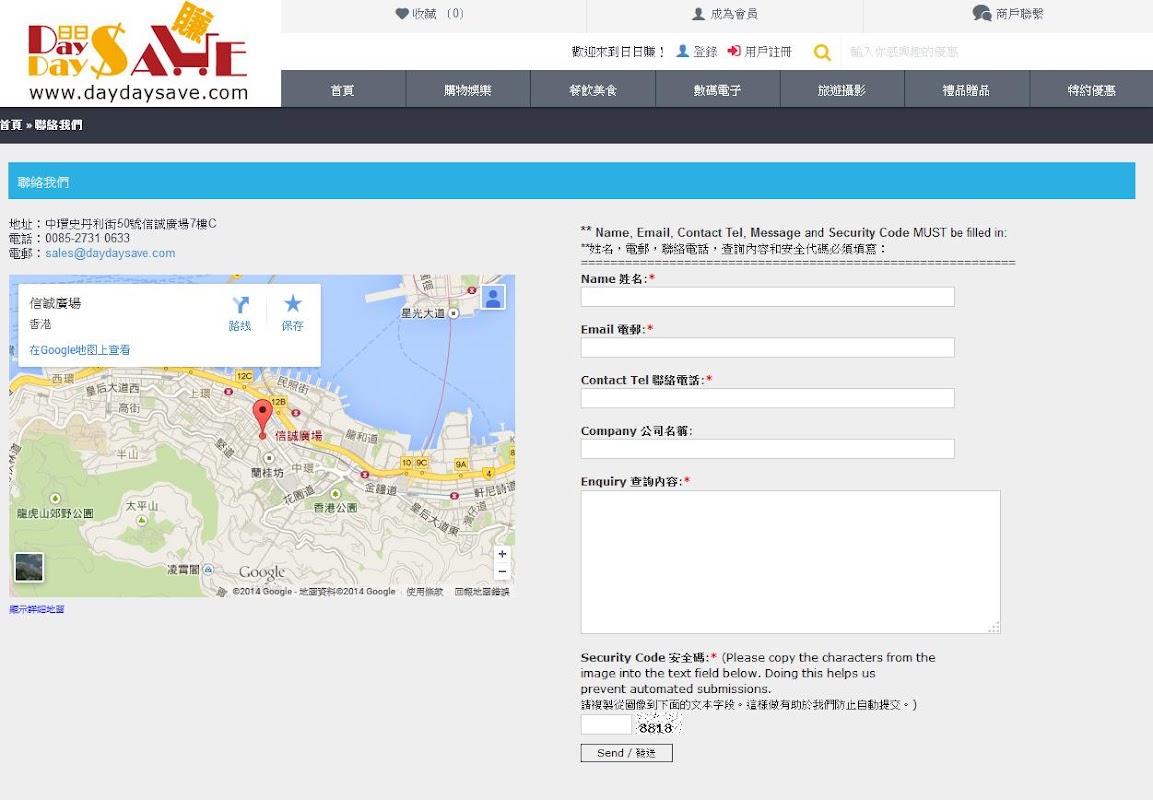Select 餐飲美食 in navigation menu
The height and width of the screenshot is (800, 1153).
tap(593, 90)
